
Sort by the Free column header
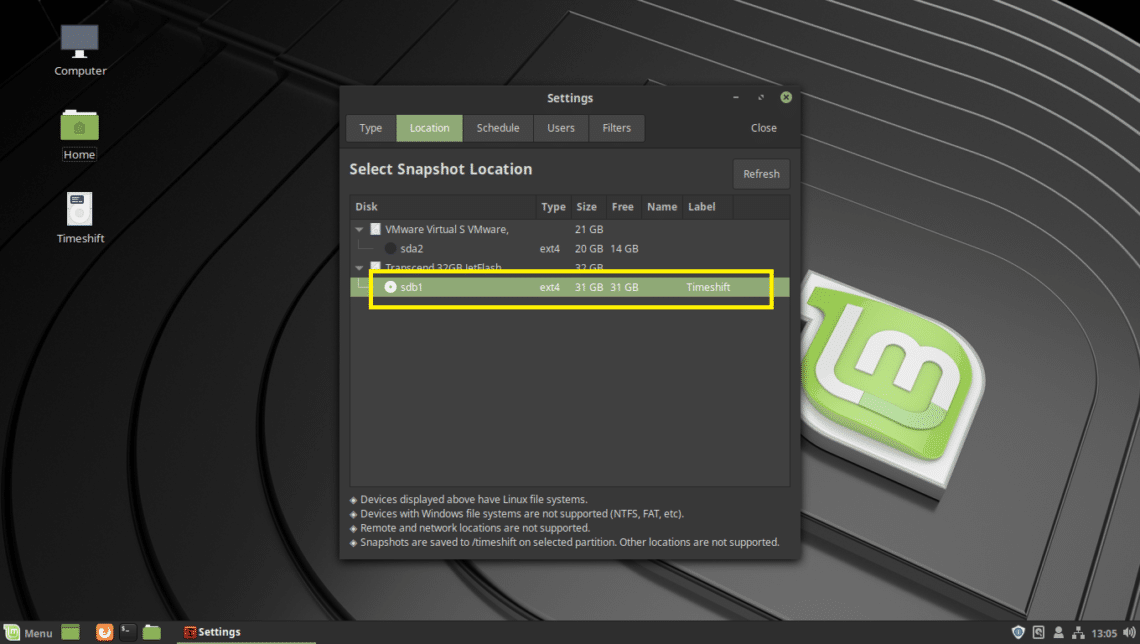coord(622,206)
